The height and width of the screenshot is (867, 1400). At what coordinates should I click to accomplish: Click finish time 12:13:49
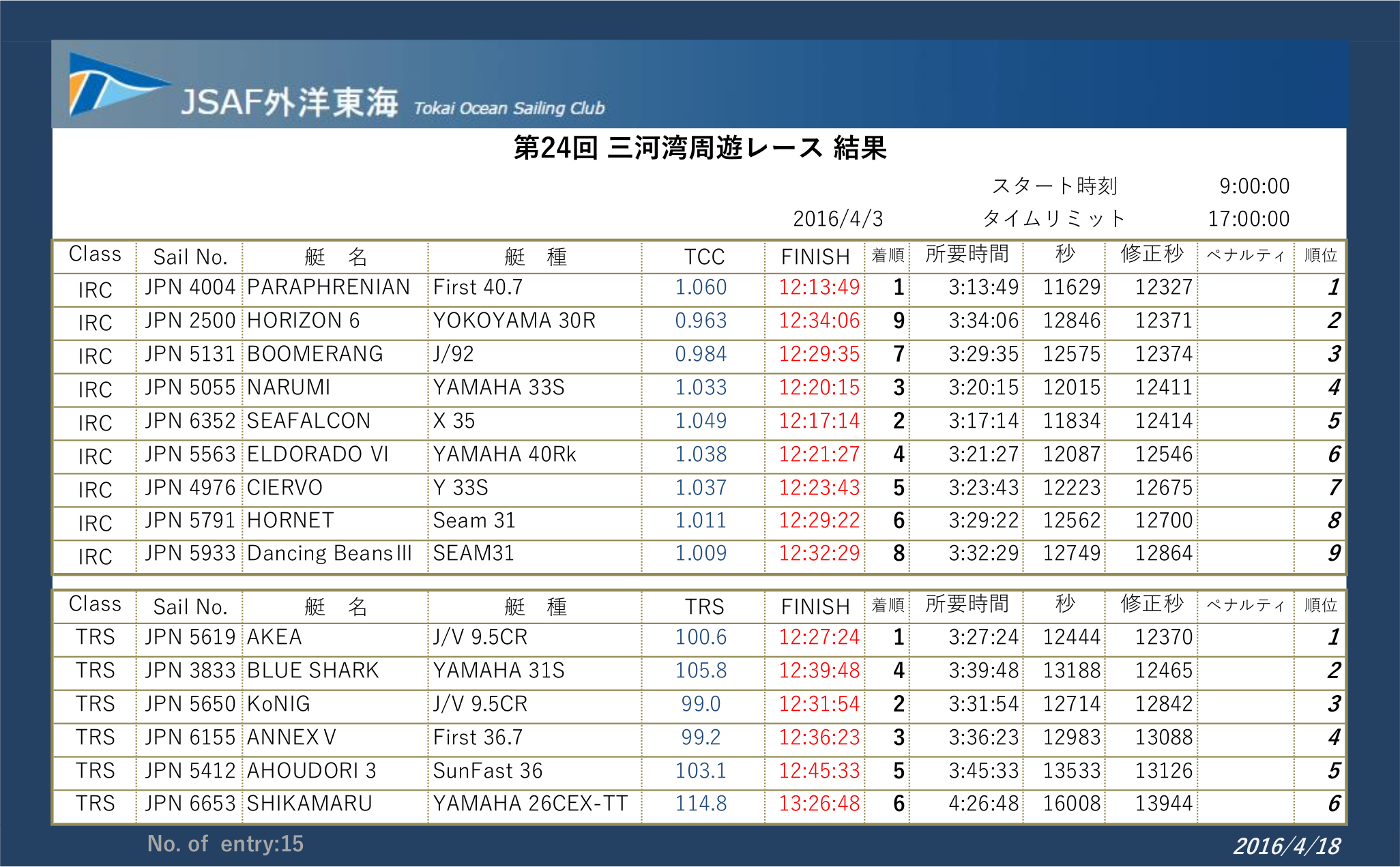point(819,287)
